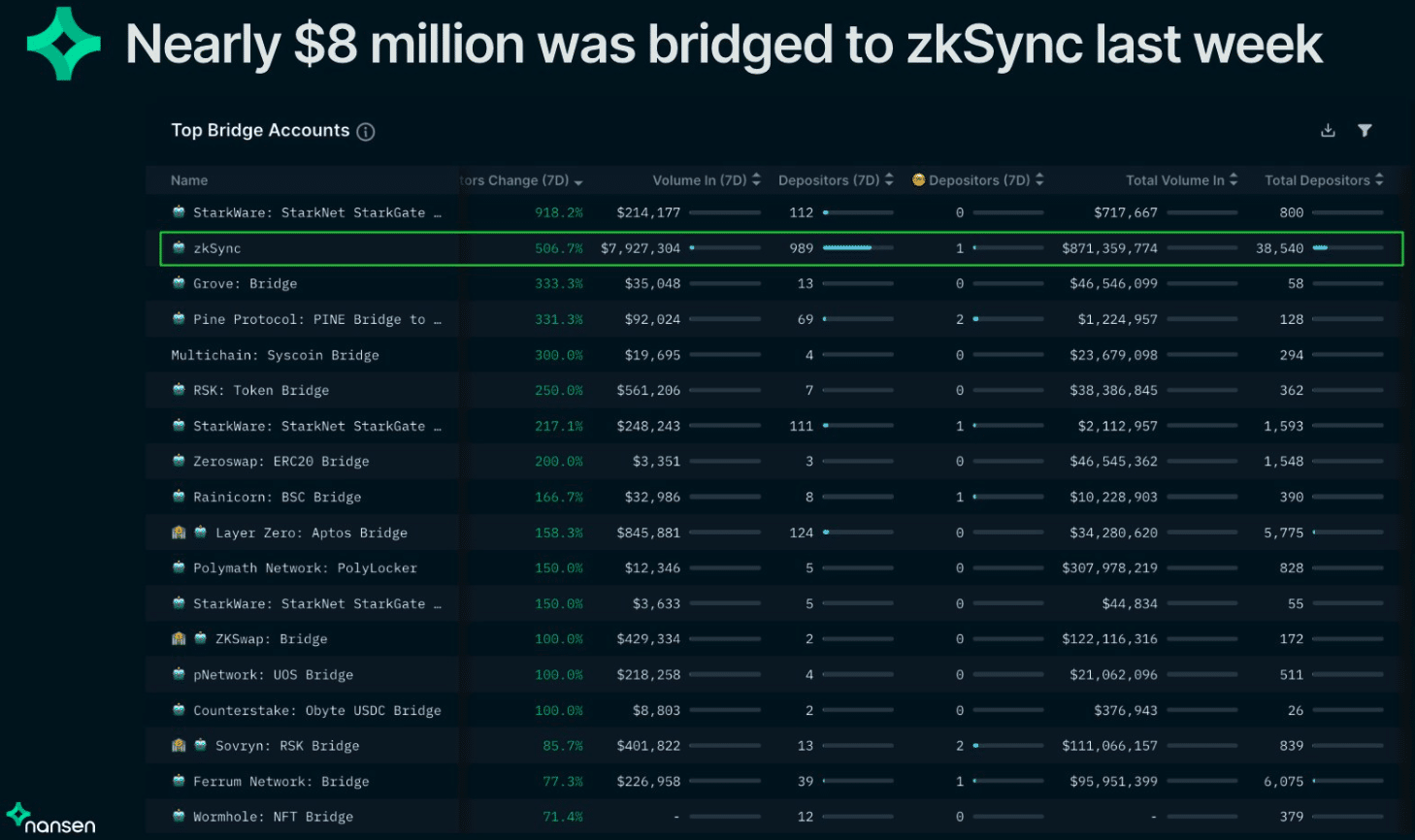Click the token icon next to Wormhole: NFT Bridge
This screenshot has width=1415, height=840.
[x=179, y=816]
